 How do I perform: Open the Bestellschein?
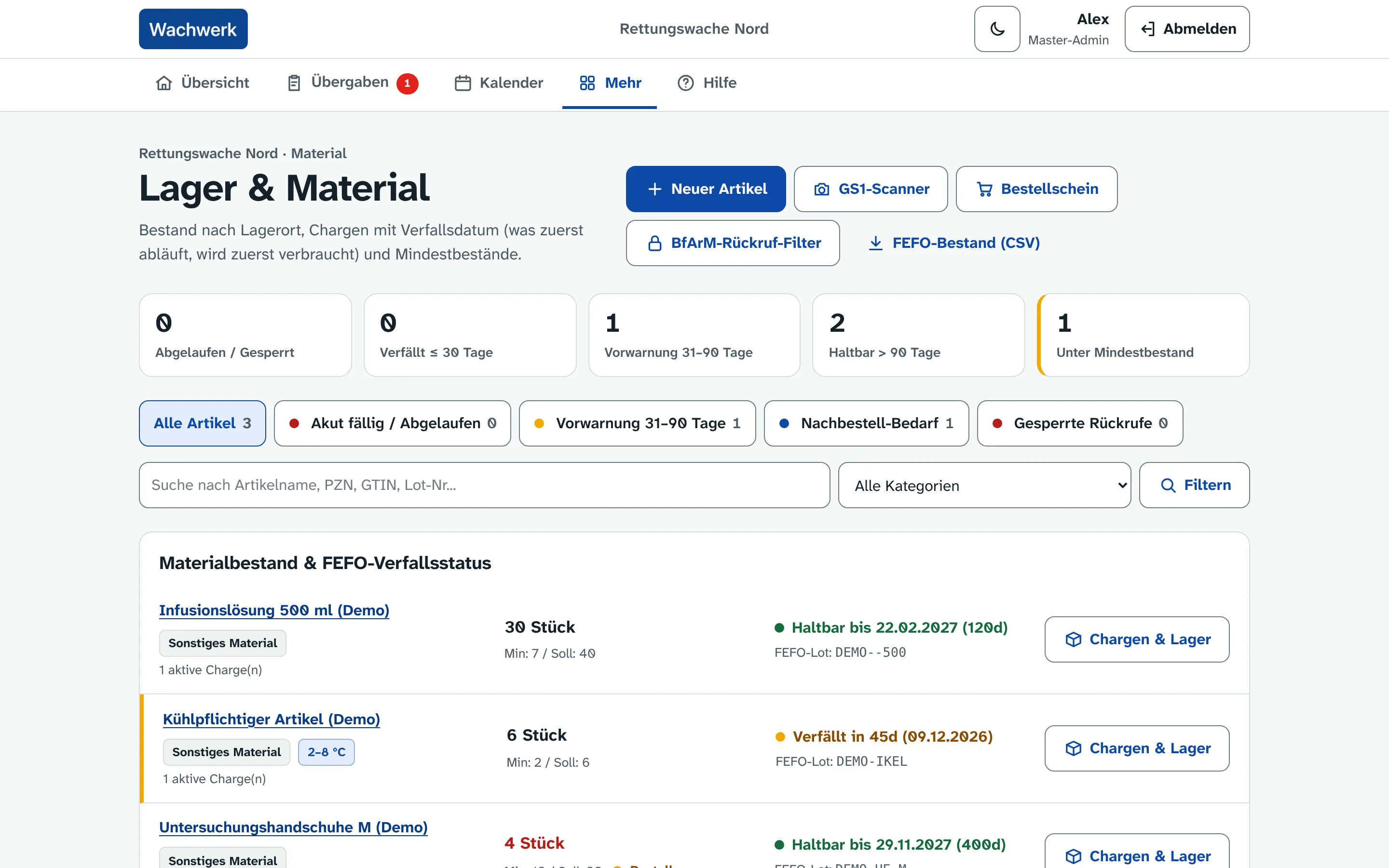(x=1036, y=189)
